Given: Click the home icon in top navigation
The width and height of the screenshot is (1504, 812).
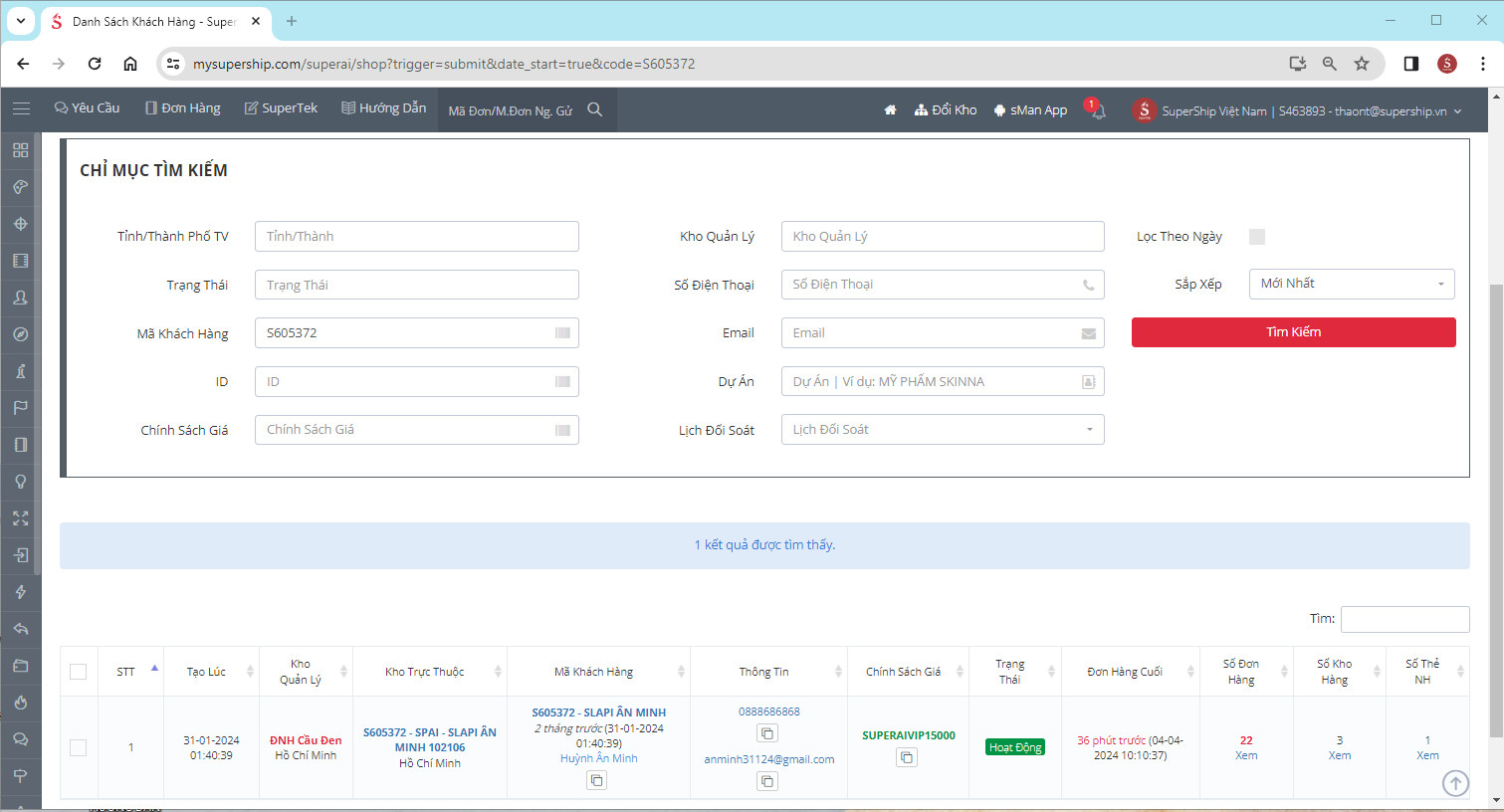Looking at the screenshot, I should [x=890, y=110].
